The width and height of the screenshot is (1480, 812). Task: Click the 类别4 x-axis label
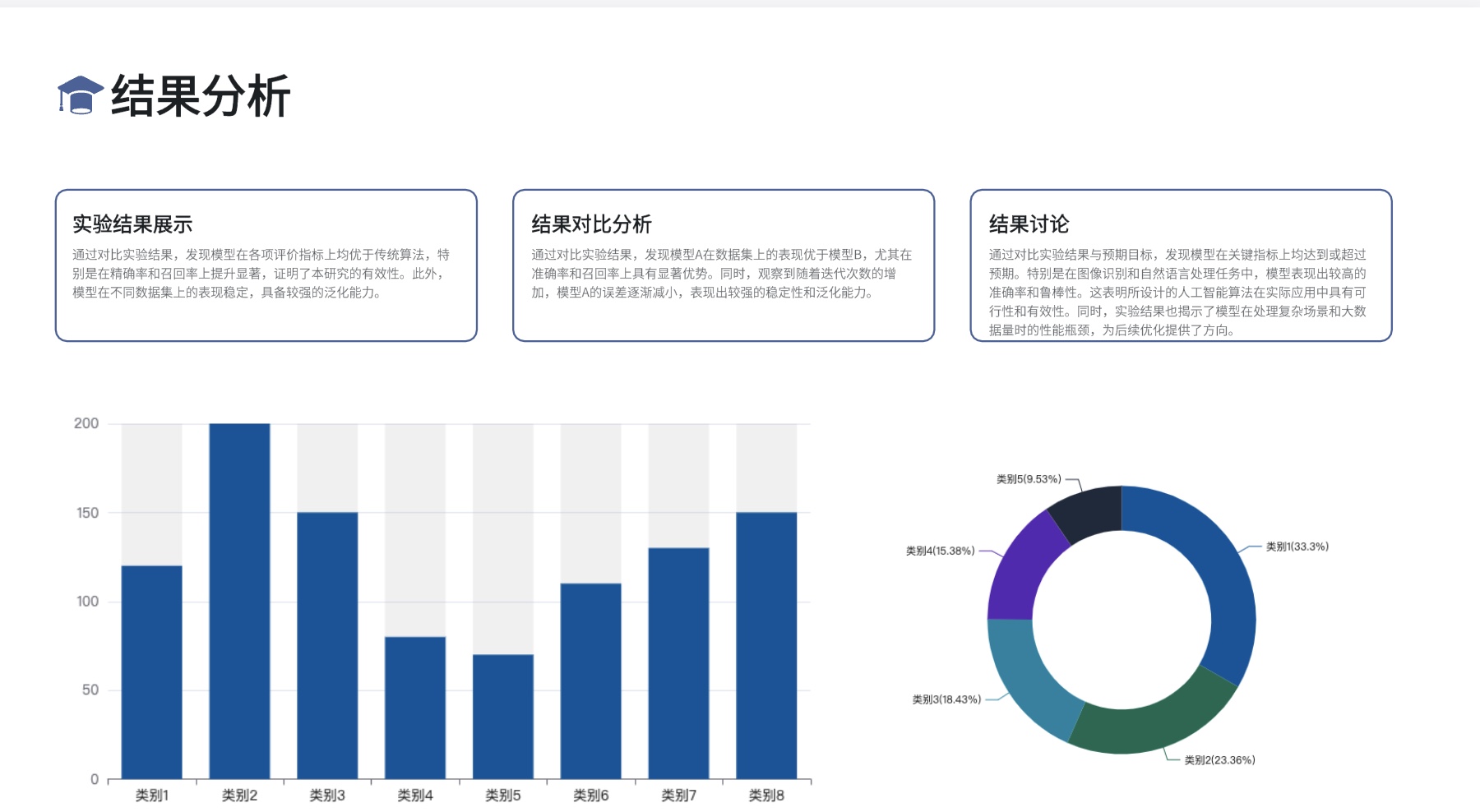(x=415, y=796)
